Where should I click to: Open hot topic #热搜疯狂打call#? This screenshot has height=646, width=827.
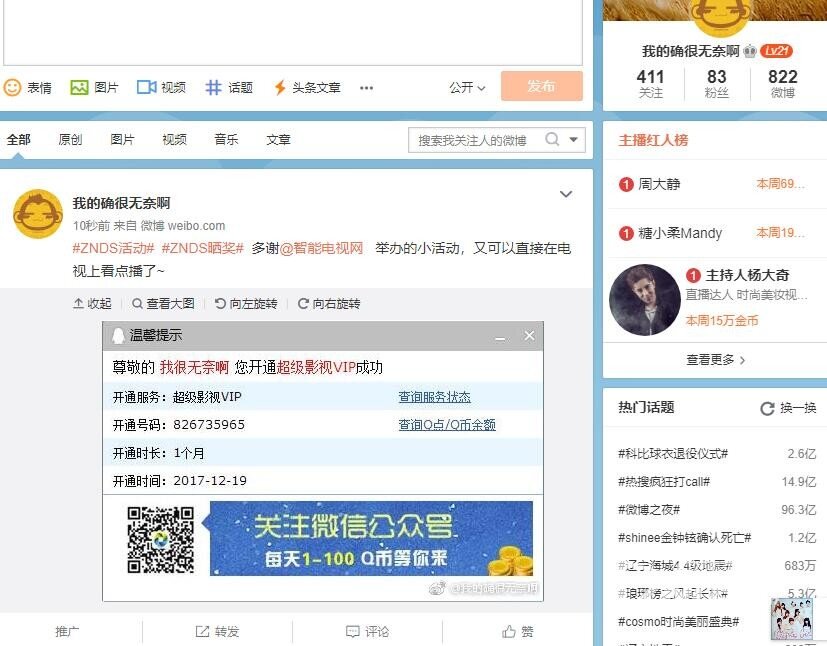(x=664, y=481)
